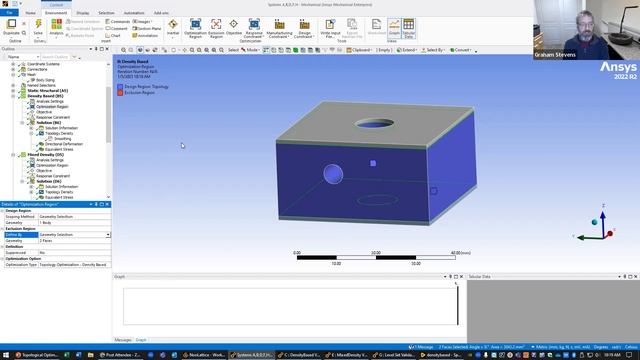Switch to the Automation ribbon tab
Screen dimensions: 640x360
[134, 13]
